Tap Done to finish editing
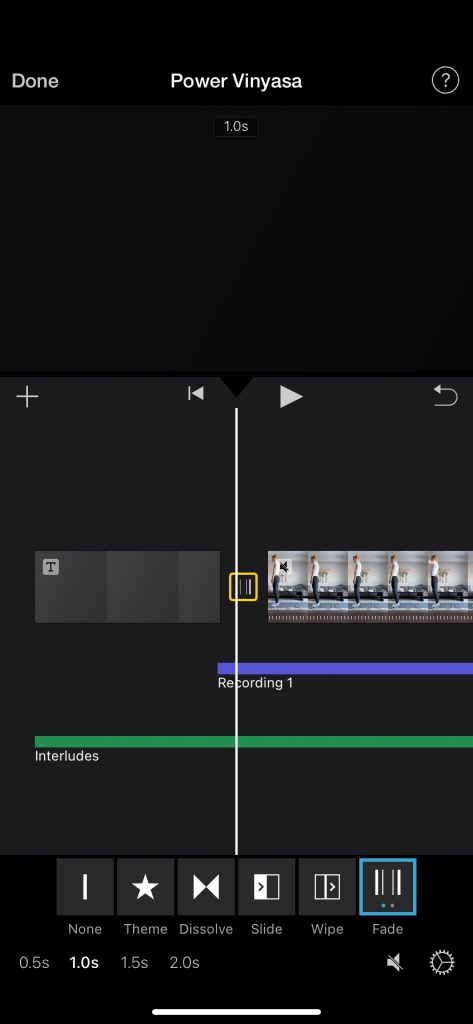Viewport: 473px width, 1024px height. tap(35, 81)
